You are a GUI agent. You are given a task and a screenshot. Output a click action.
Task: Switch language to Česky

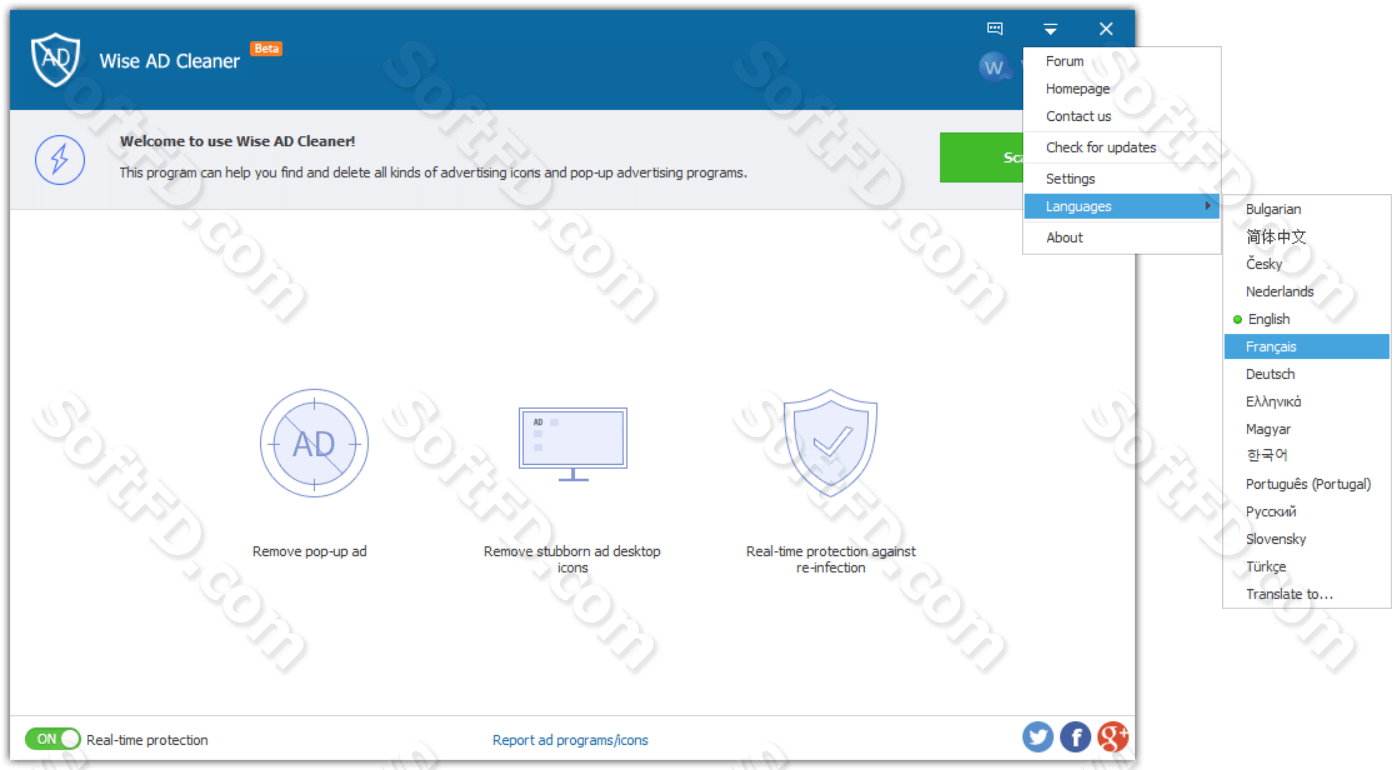[x=1307, y=264]
